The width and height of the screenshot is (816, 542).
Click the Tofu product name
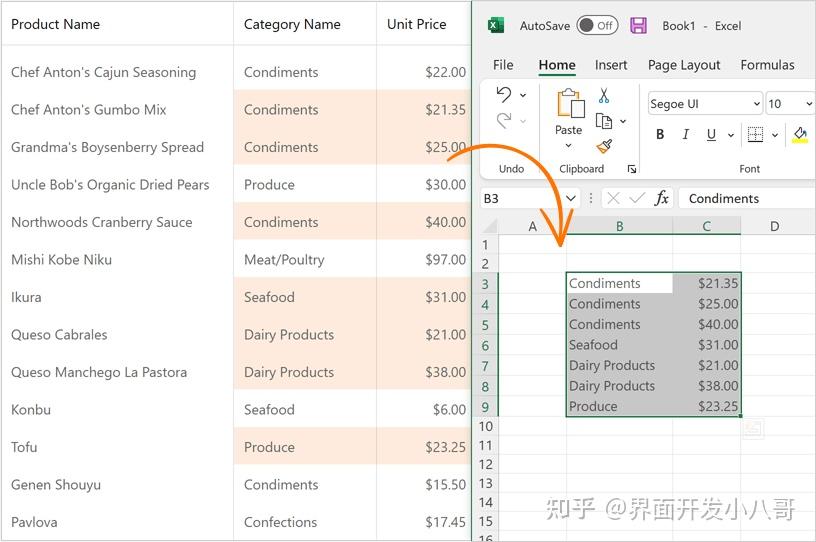pos(24,447)
